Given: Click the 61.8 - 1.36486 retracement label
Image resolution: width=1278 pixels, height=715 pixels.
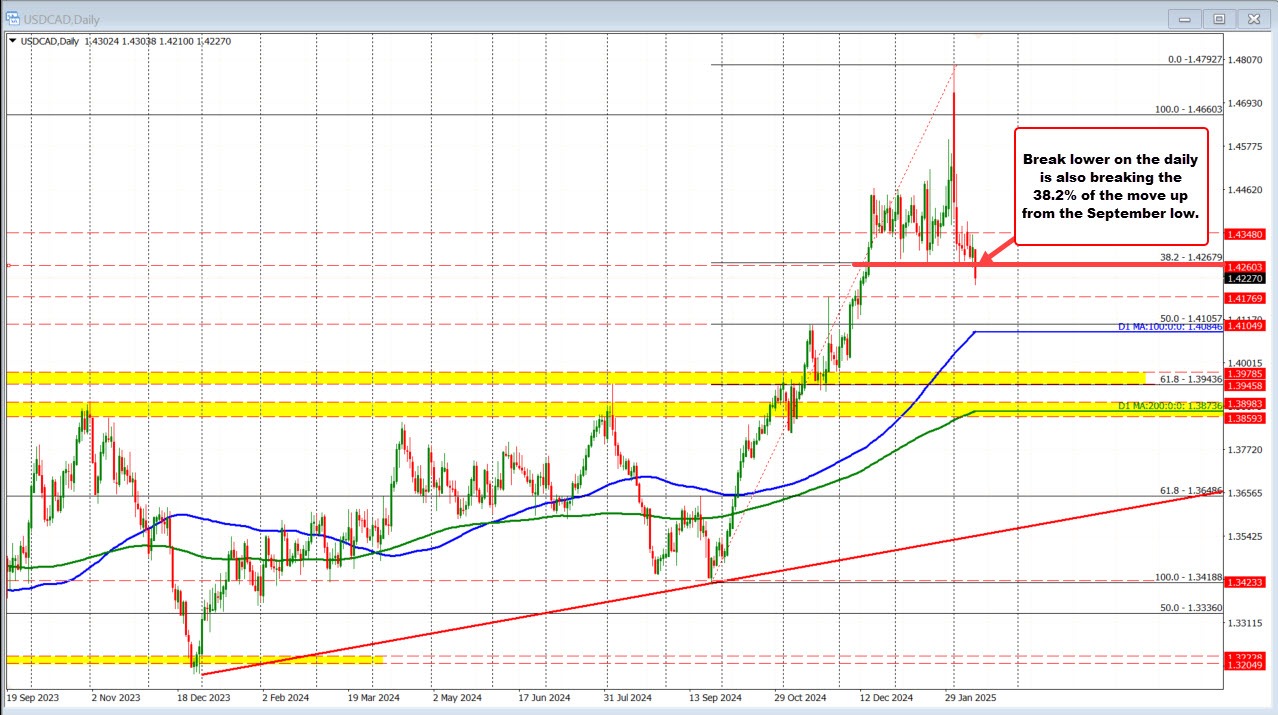Looking at the screenshot, I should point(1192,491).
